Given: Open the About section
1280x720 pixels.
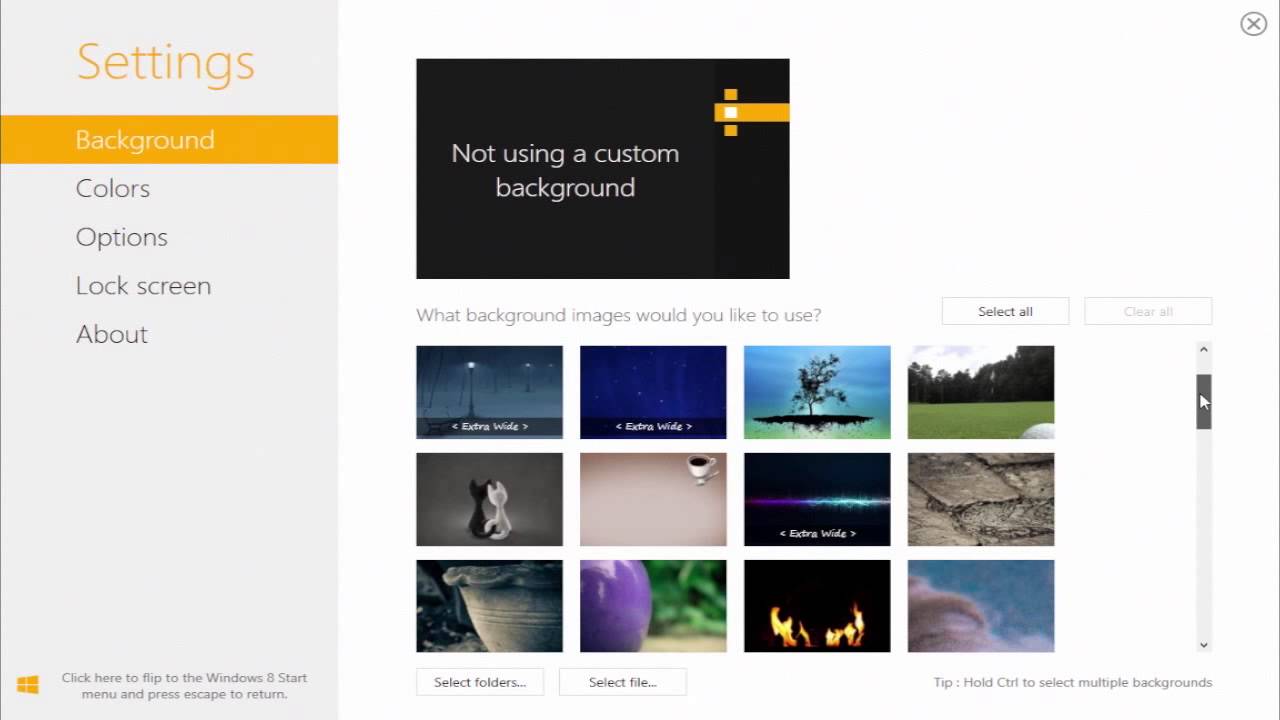Looking at the screenshot, I should click(x=112, y=334).
